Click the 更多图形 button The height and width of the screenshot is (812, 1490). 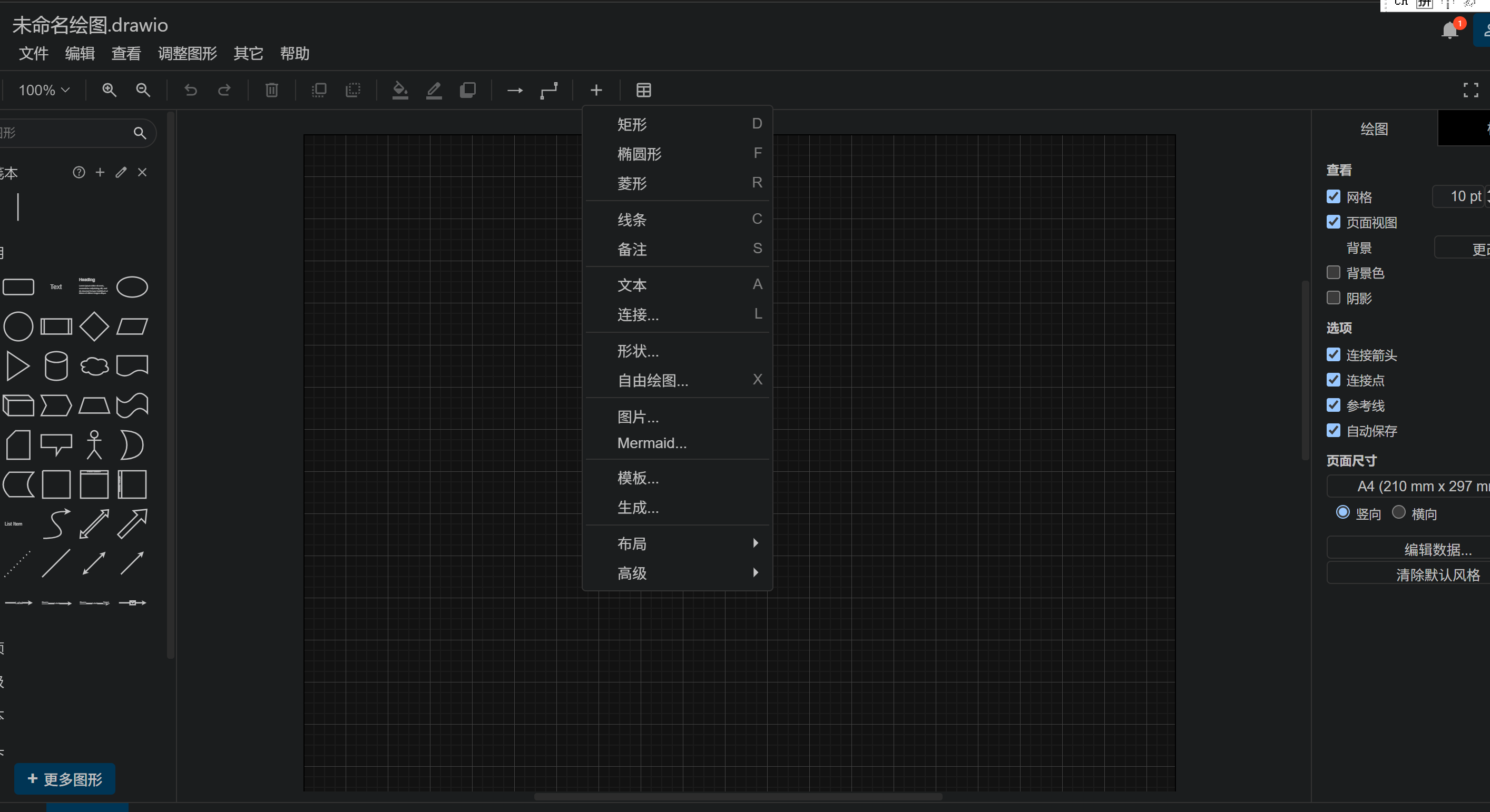[x=65, y=779]
